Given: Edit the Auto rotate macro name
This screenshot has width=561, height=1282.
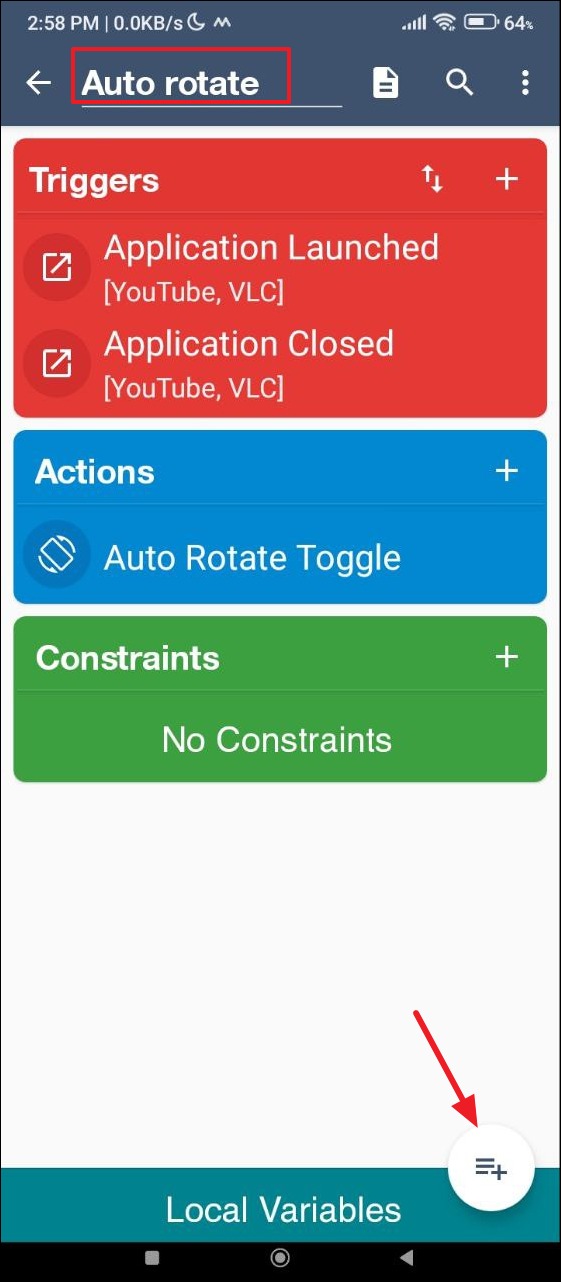Looking at the screenshot, I should tap(211, 82).
